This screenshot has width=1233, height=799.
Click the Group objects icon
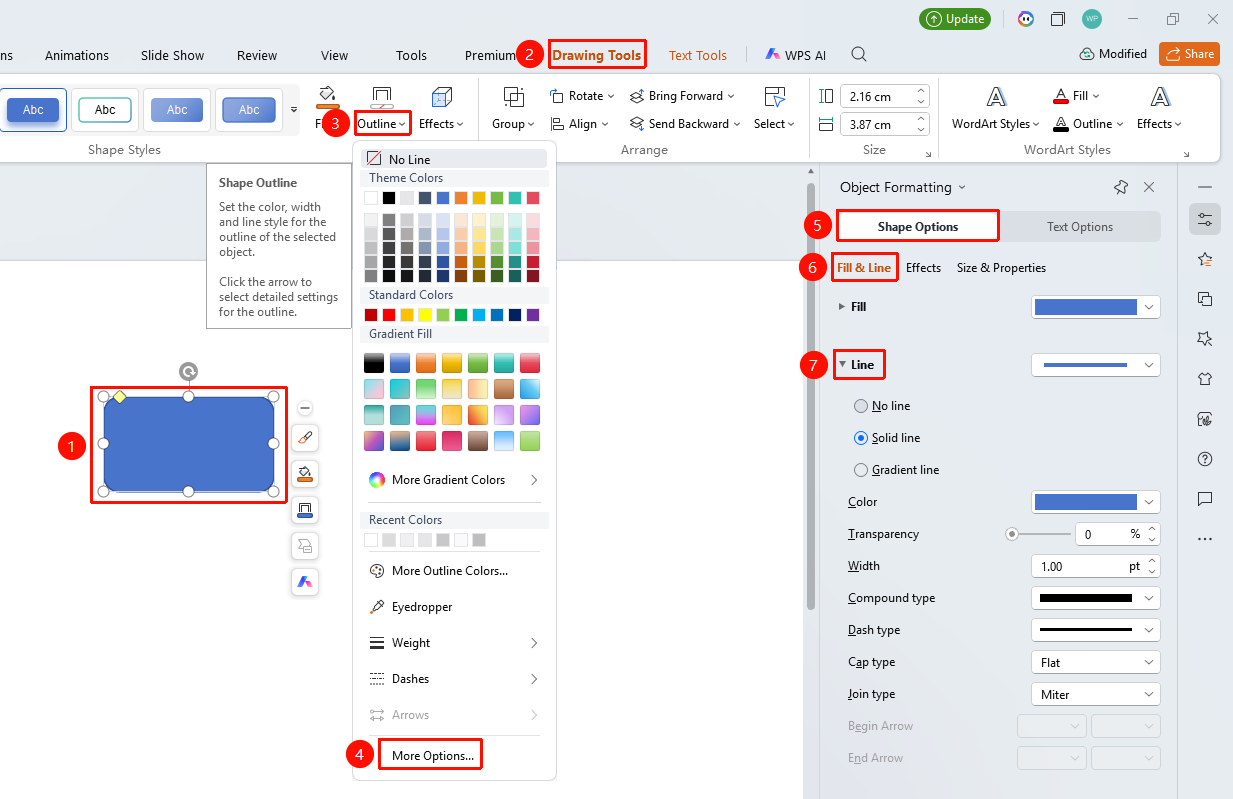click(x=514, y=97)
